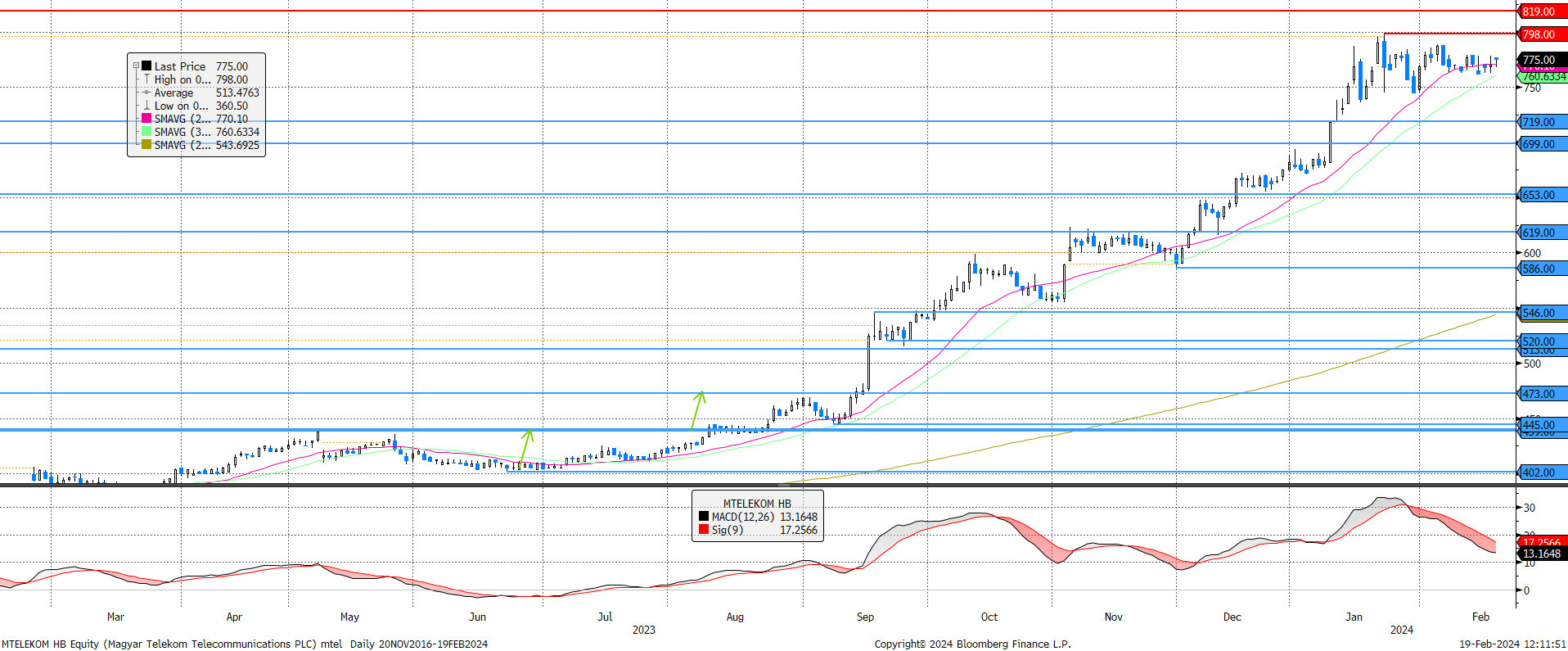
Task: Click the Jan month label on time axis
Action: 1354,617
